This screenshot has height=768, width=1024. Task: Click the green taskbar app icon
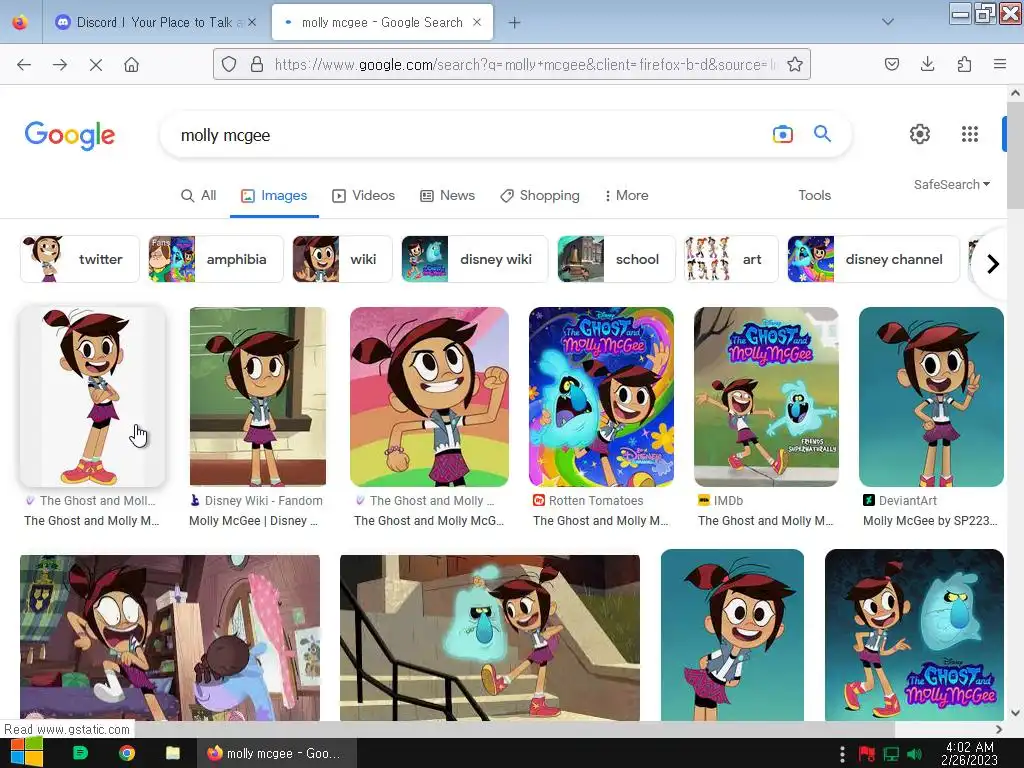[x=80, y=753]
